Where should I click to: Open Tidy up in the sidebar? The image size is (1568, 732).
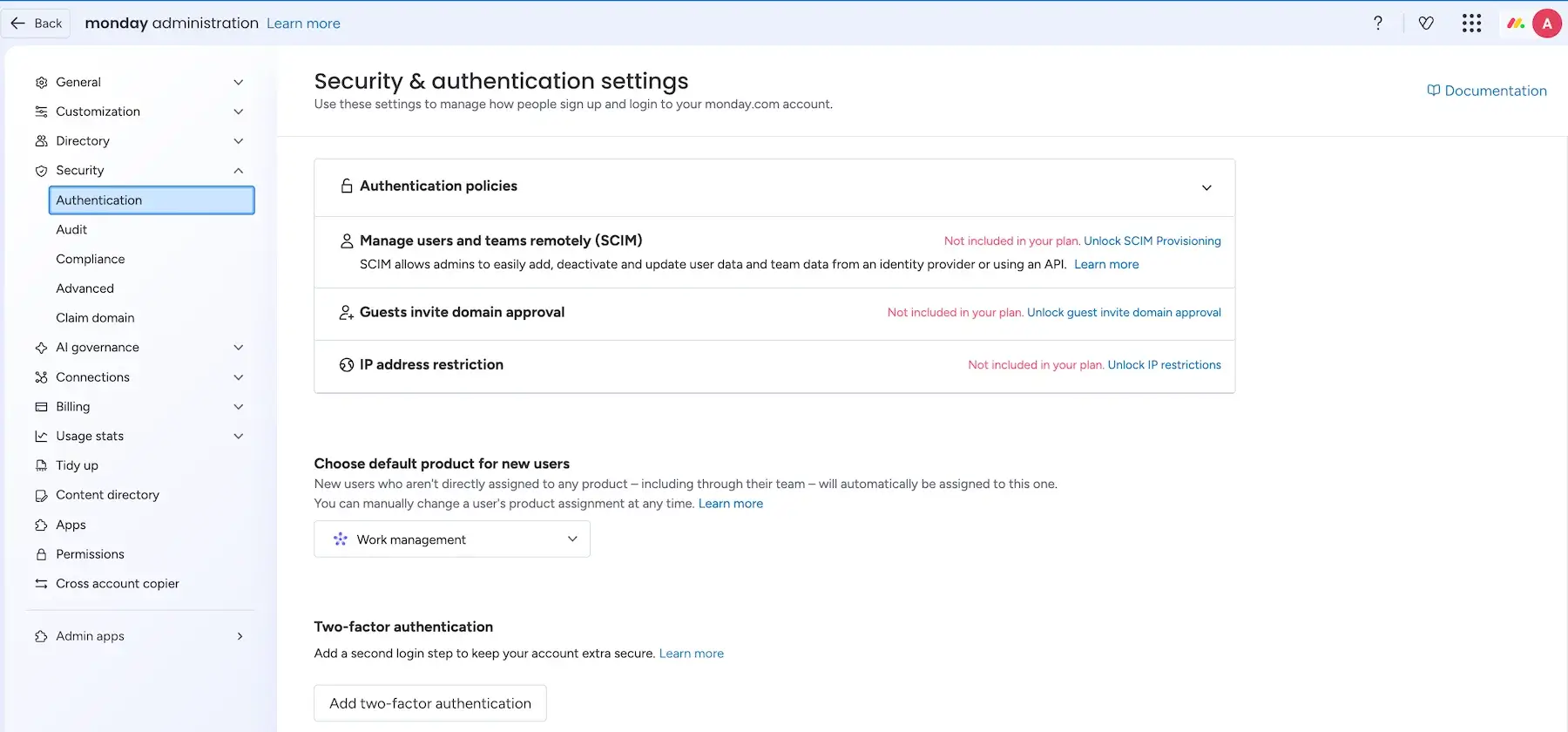point(77,465)
